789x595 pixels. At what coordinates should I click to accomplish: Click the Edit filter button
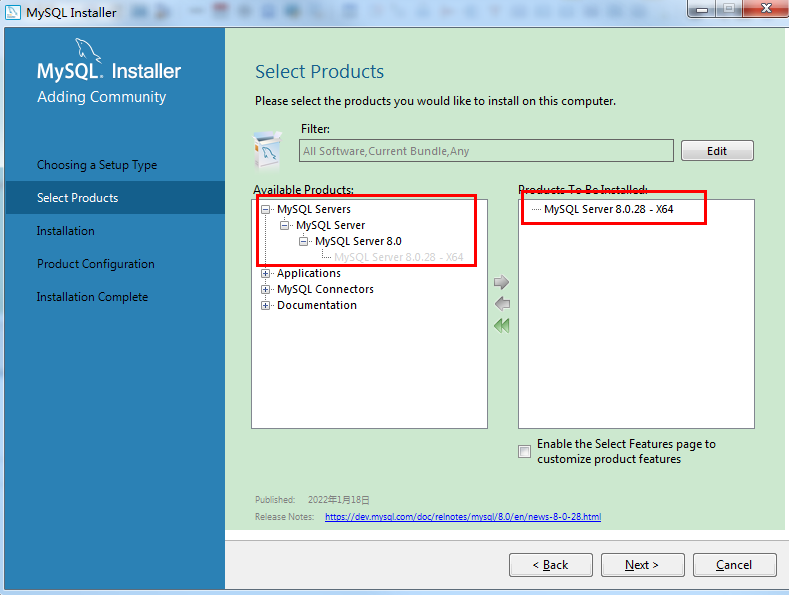click(717, 151)
